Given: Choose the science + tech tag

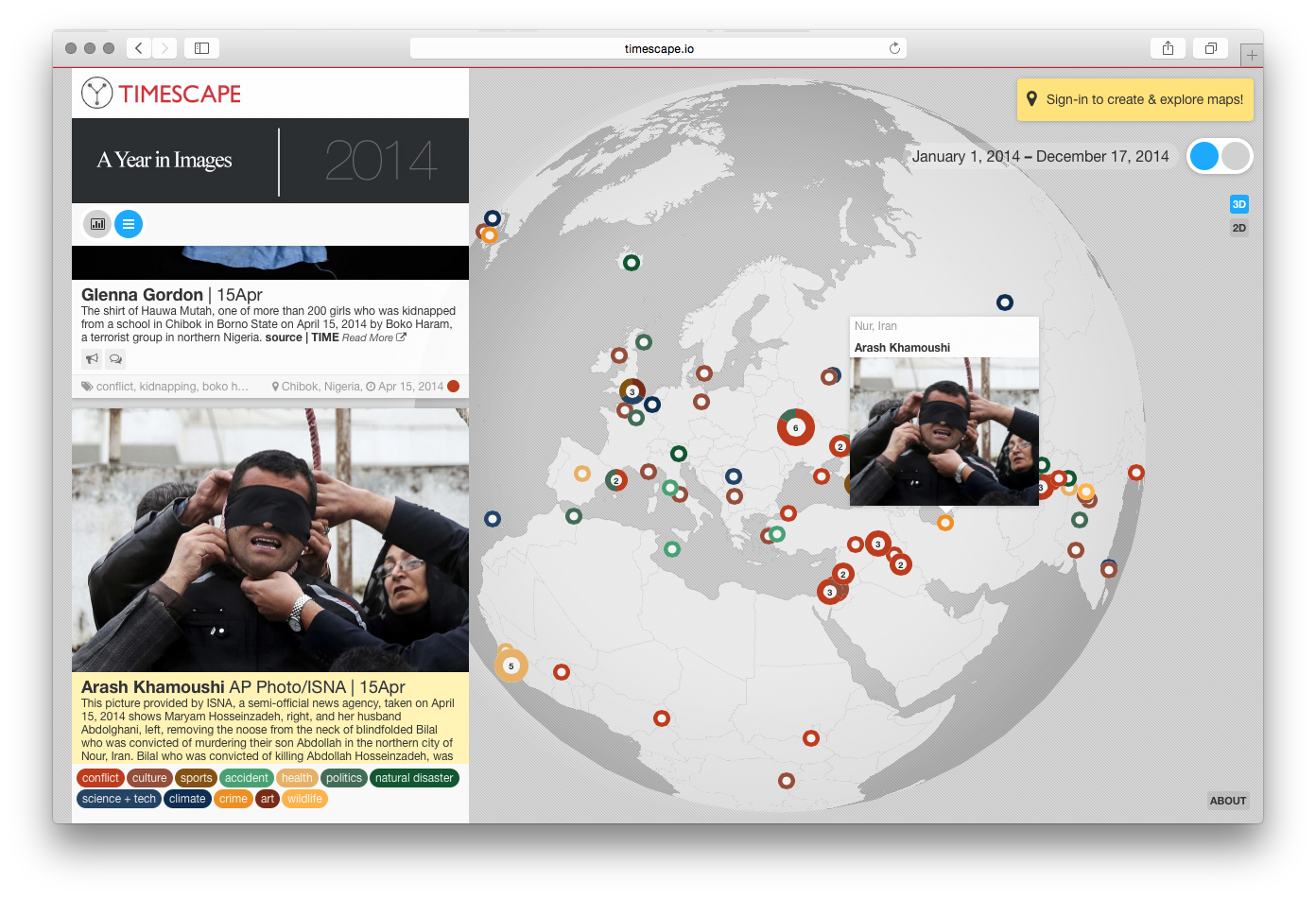Looking at the screenshot, I should [x=119, y=799].
